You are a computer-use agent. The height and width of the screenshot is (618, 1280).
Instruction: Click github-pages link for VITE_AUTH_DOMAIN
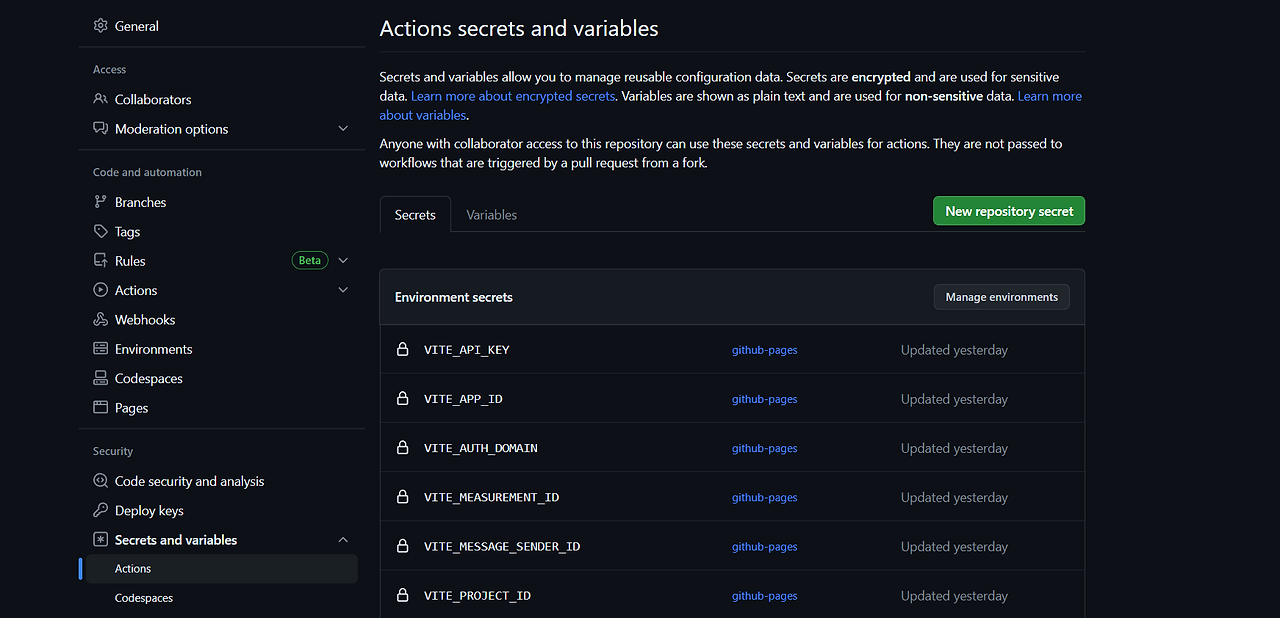tap(764, 448)
